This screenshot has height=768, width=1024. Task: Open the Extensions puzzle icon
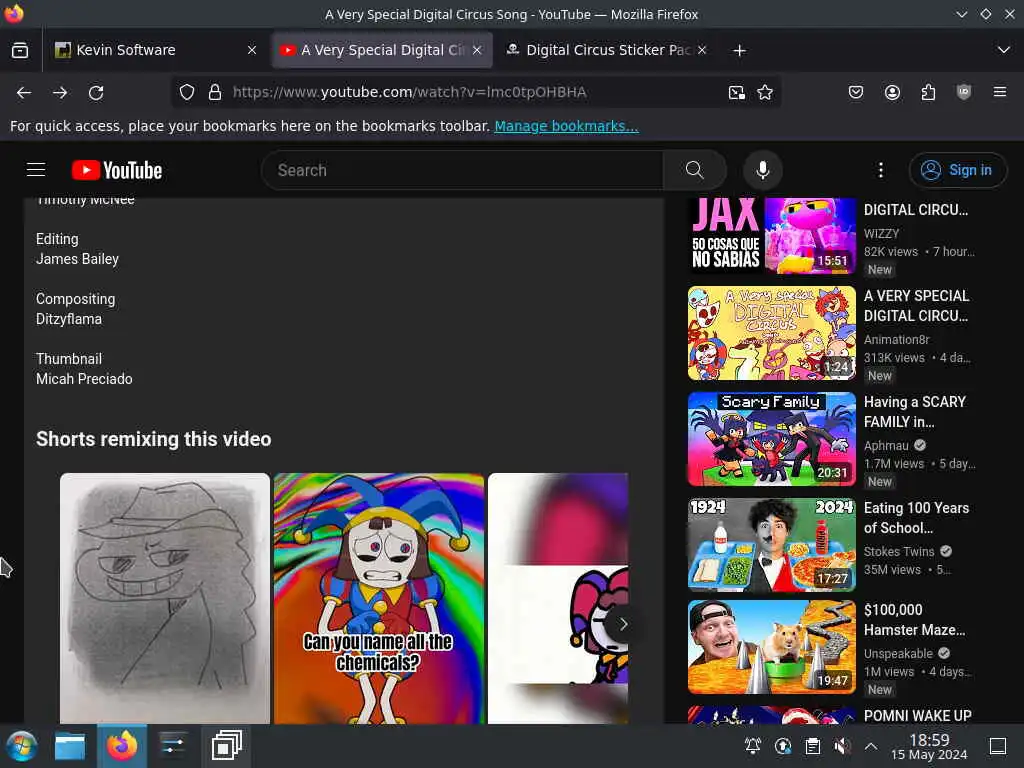(928, 92)
